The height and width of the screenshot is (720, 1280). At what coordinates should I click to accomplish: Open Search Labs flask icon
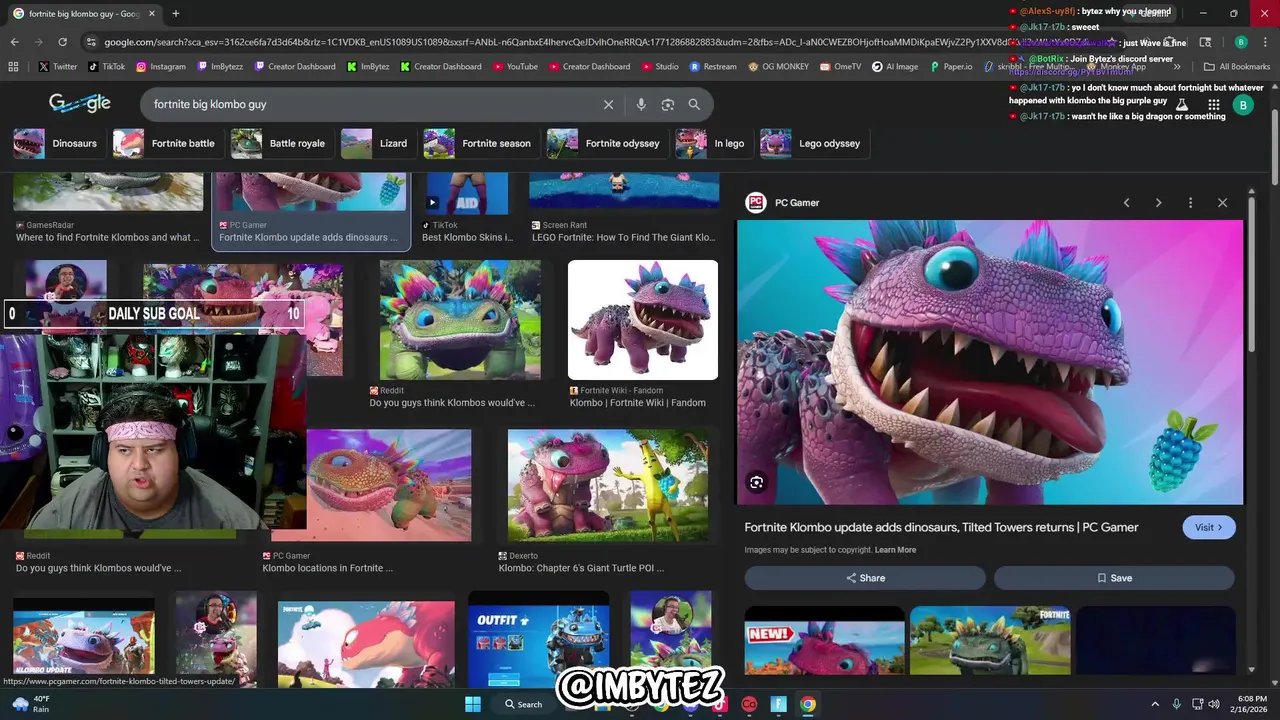(1182, 104)
